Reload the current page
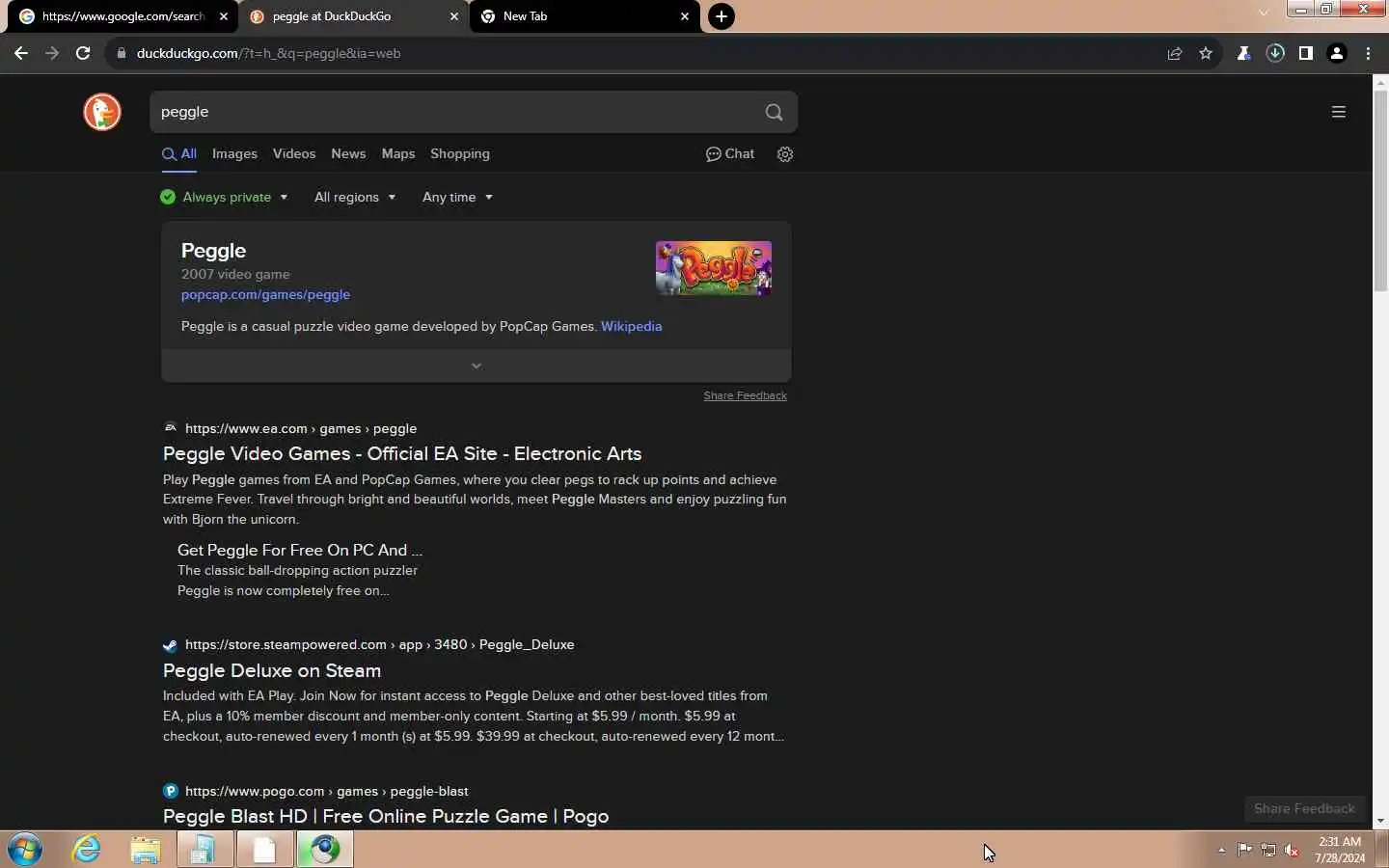 83,53
